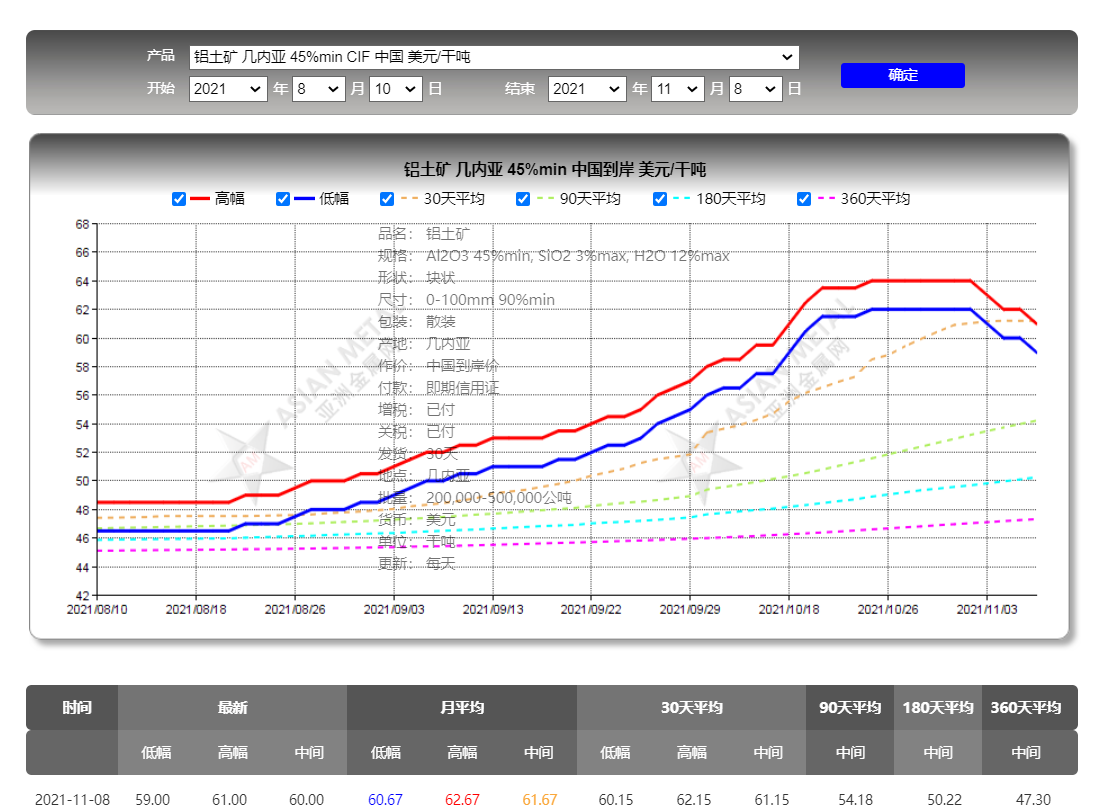
Task: Select the 月平均 table header
Action: tap(462, 707)
